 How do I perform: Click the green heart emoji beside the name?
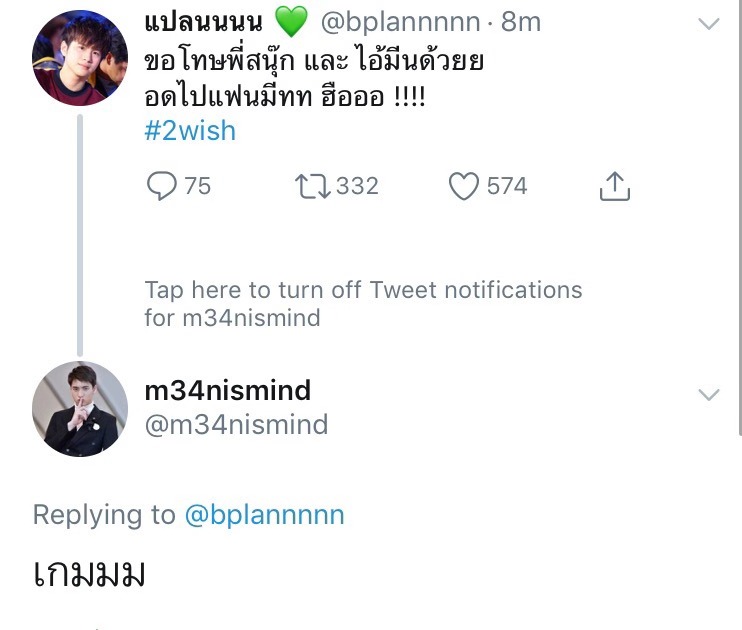coord(290,21)
